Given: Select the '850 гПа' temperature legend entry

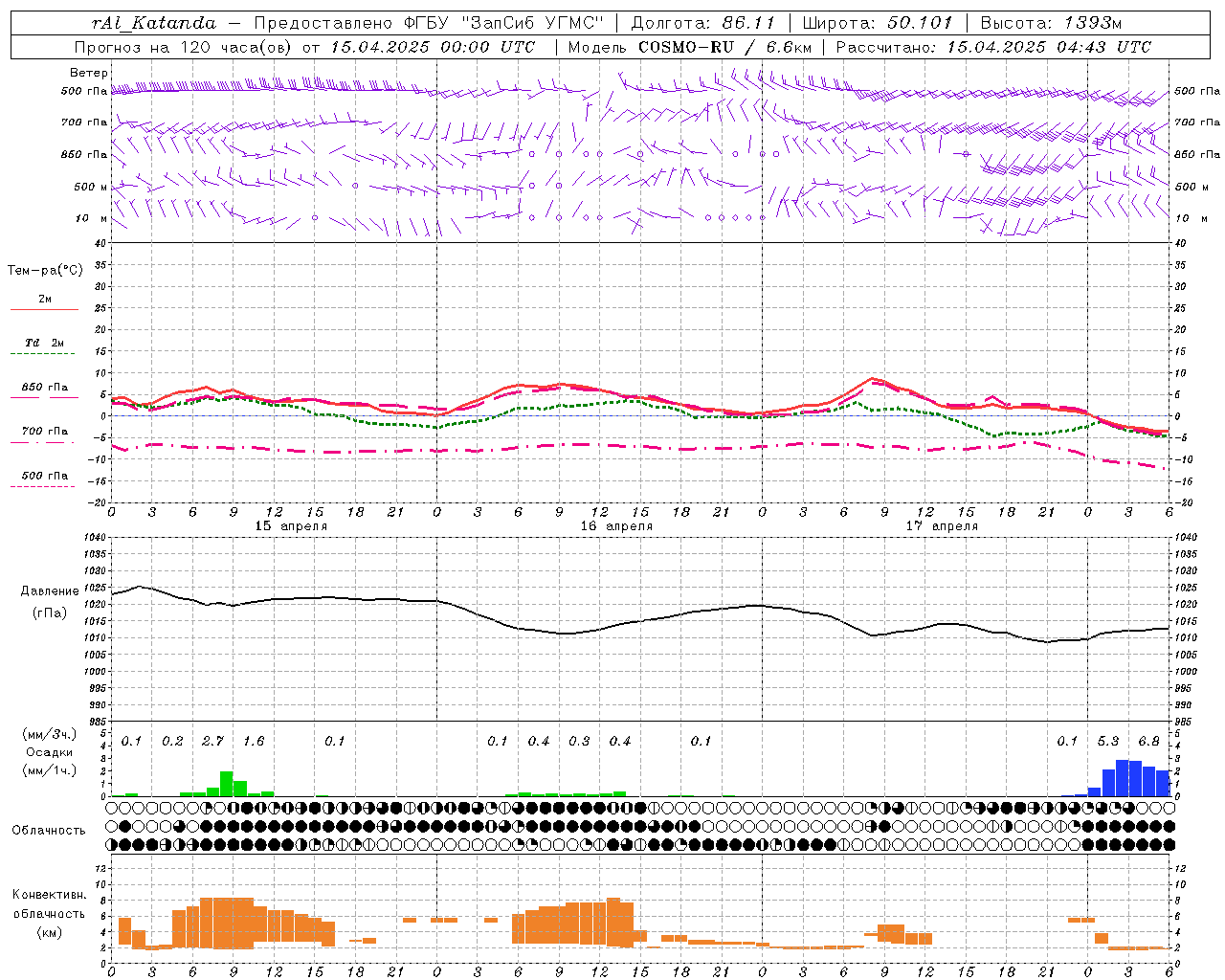Looking at the screenshot, I should [x=45, y=388].
